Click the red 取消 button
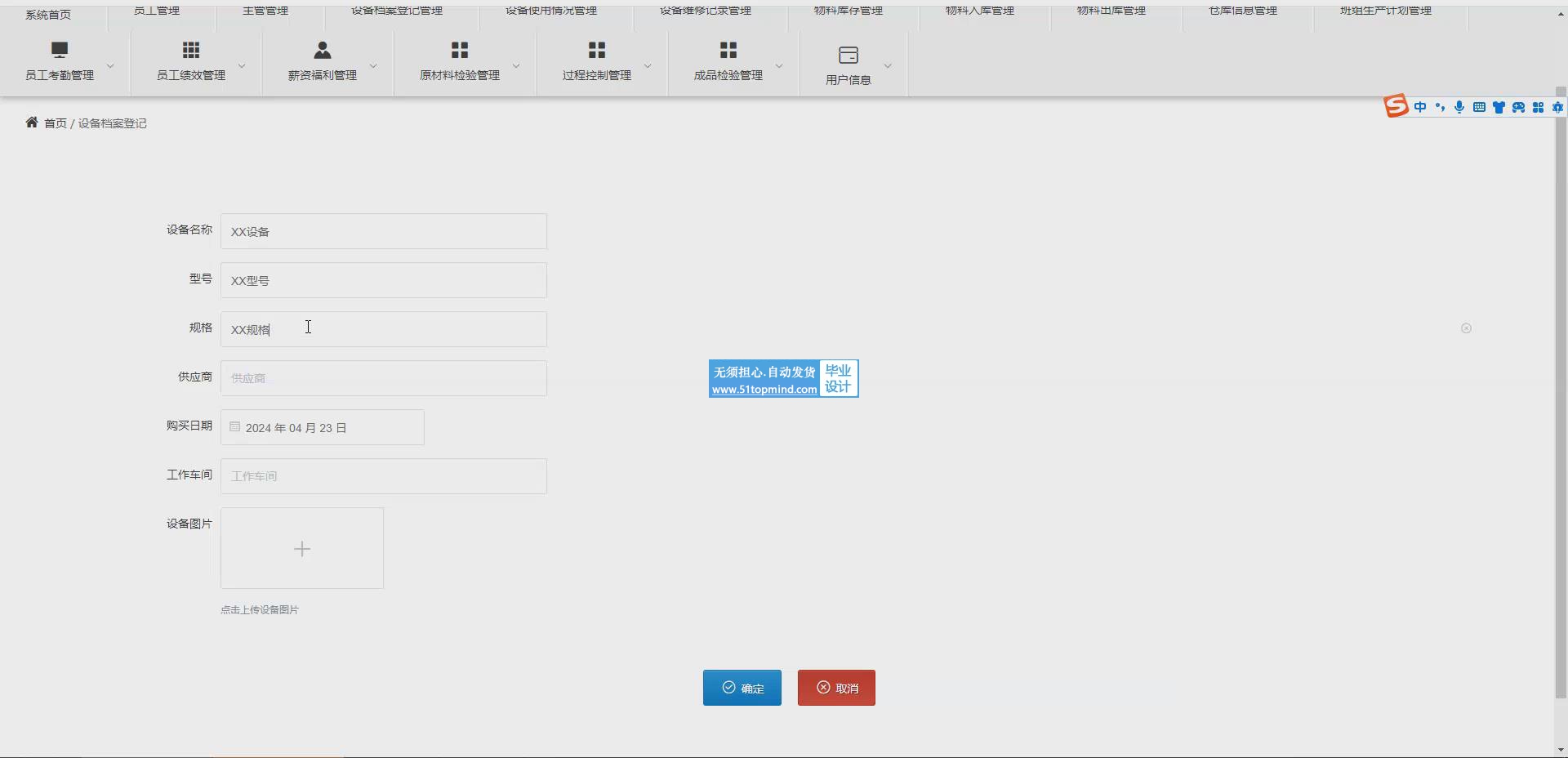 pyautogui.click(x=836, y=688)
